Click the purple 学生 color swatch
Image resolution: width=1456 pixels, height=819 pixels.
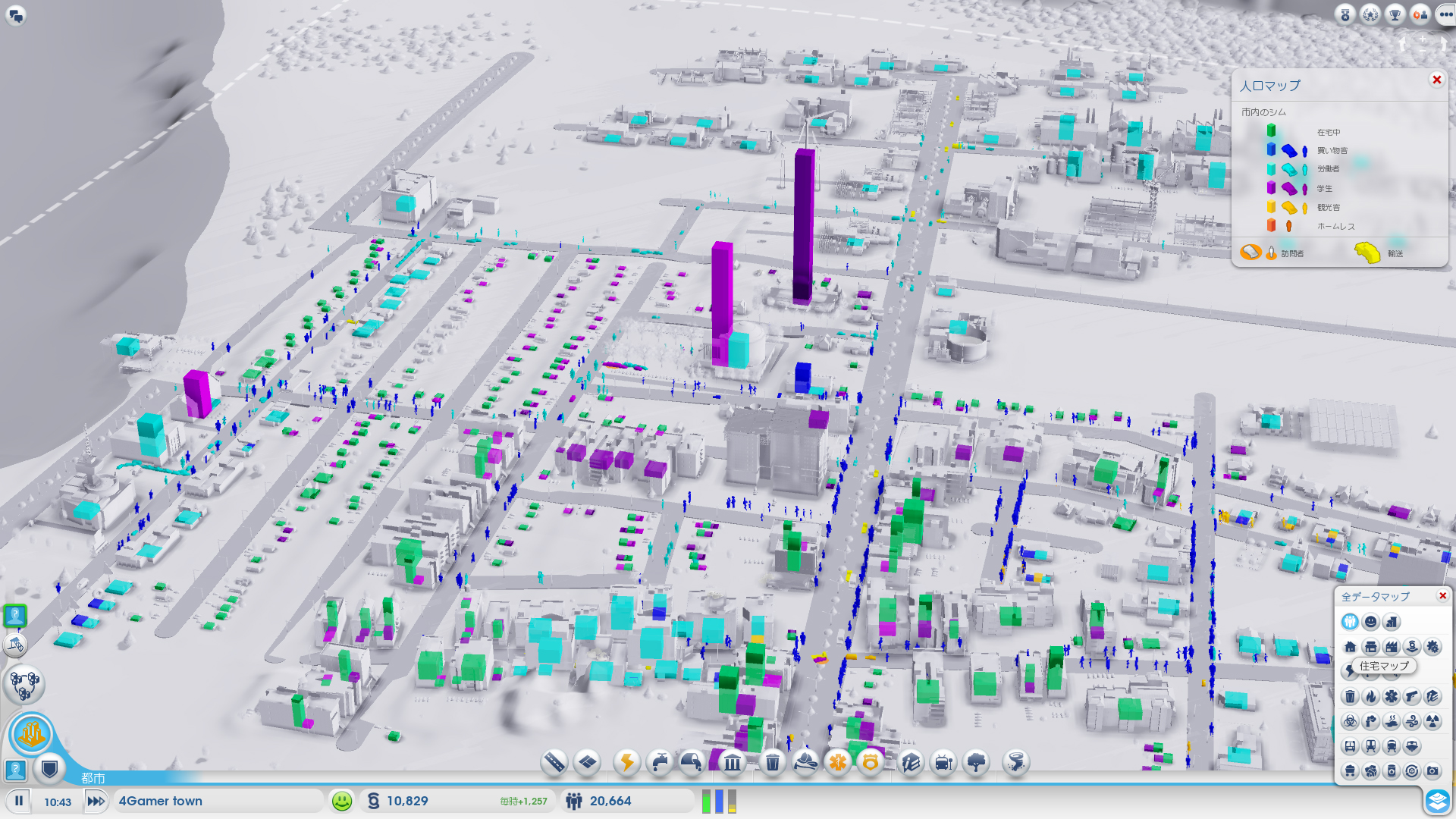click(1271, 187)
